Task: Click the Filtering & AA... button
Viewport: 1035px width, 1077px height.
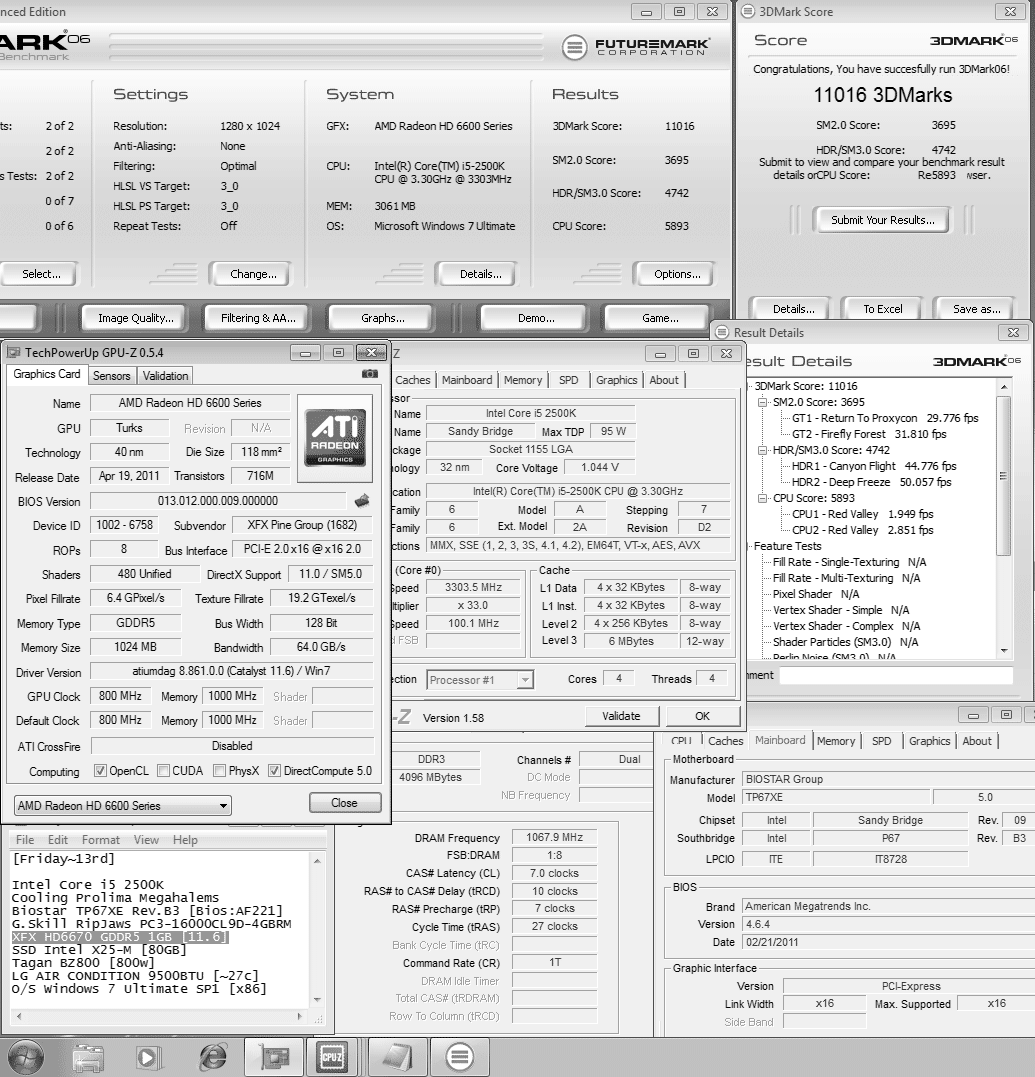Action: tap(258, 318)
